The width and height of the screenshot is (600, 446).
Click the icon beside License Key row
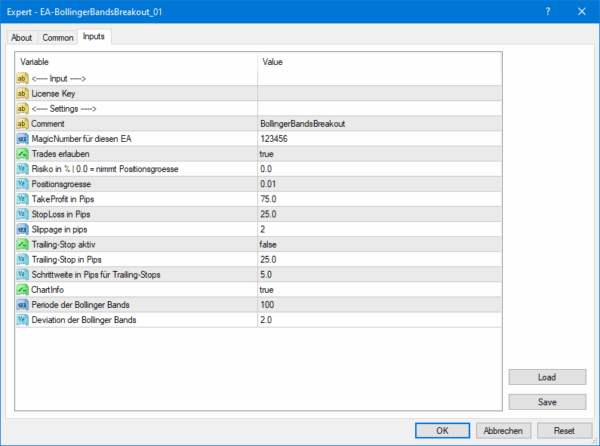22,93
